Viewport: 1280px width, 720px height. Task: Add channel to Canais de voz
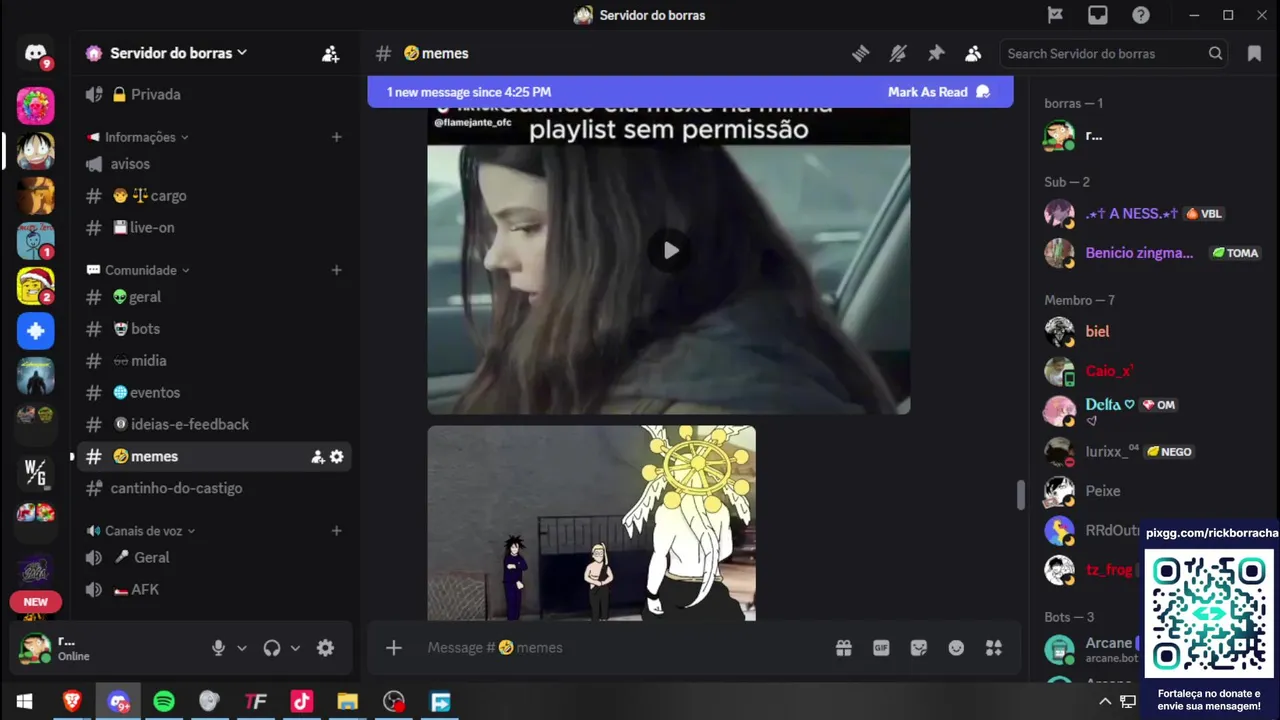click(x=336, y=531)
